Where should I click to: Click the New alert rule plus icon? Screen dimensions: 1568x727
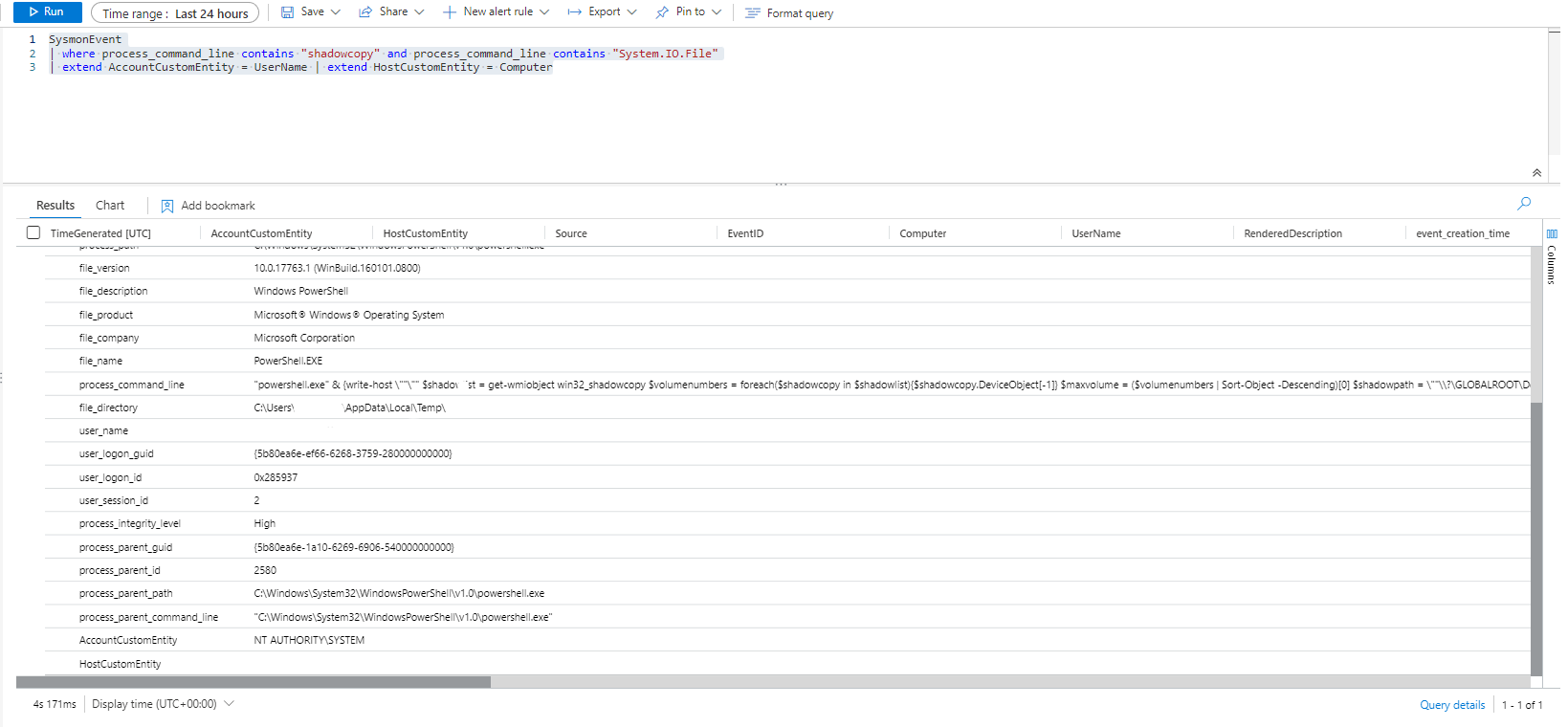click(450, 12)
